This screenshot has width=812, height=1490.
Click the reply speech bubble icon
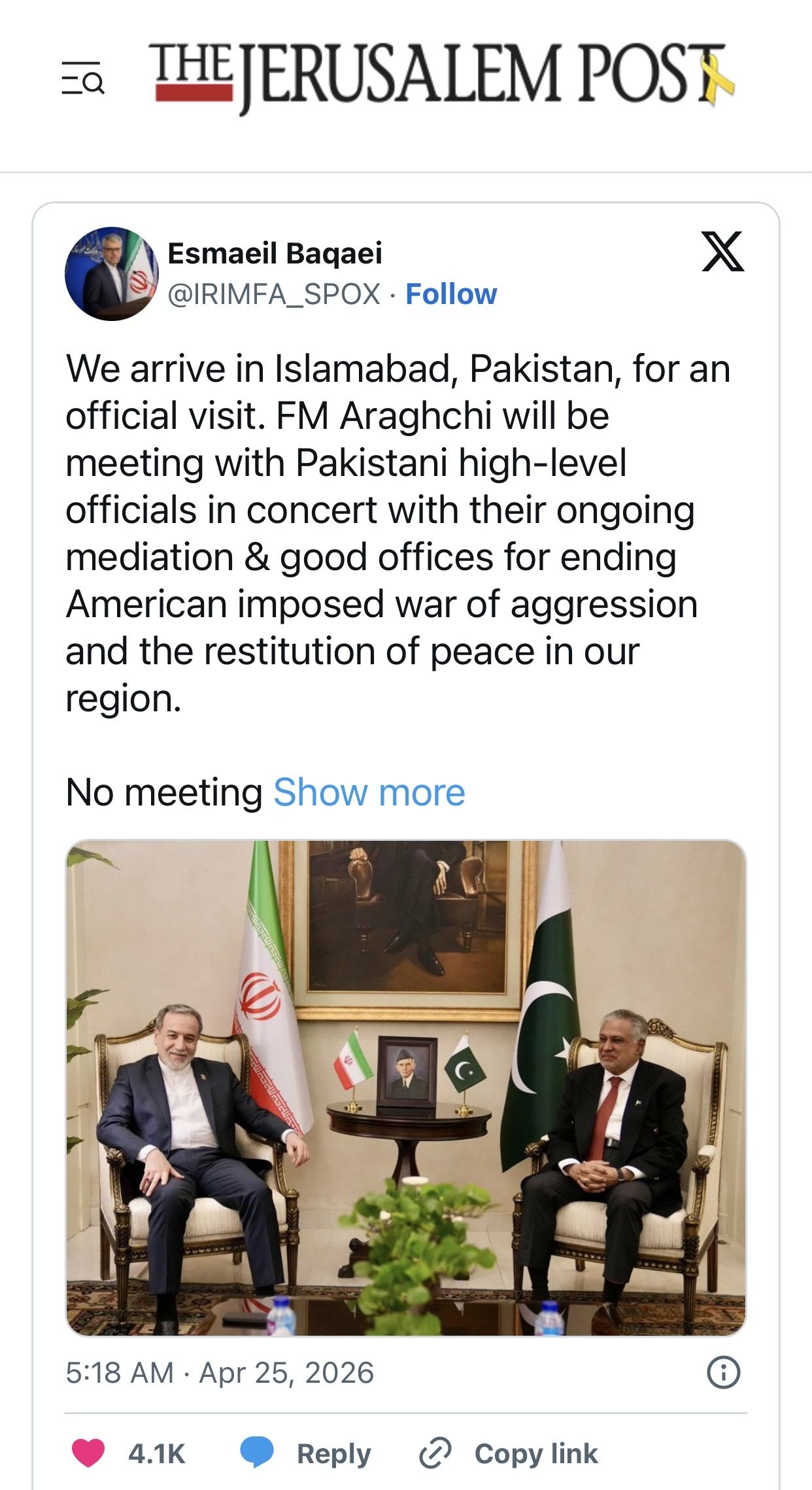tap(257, 1453)
